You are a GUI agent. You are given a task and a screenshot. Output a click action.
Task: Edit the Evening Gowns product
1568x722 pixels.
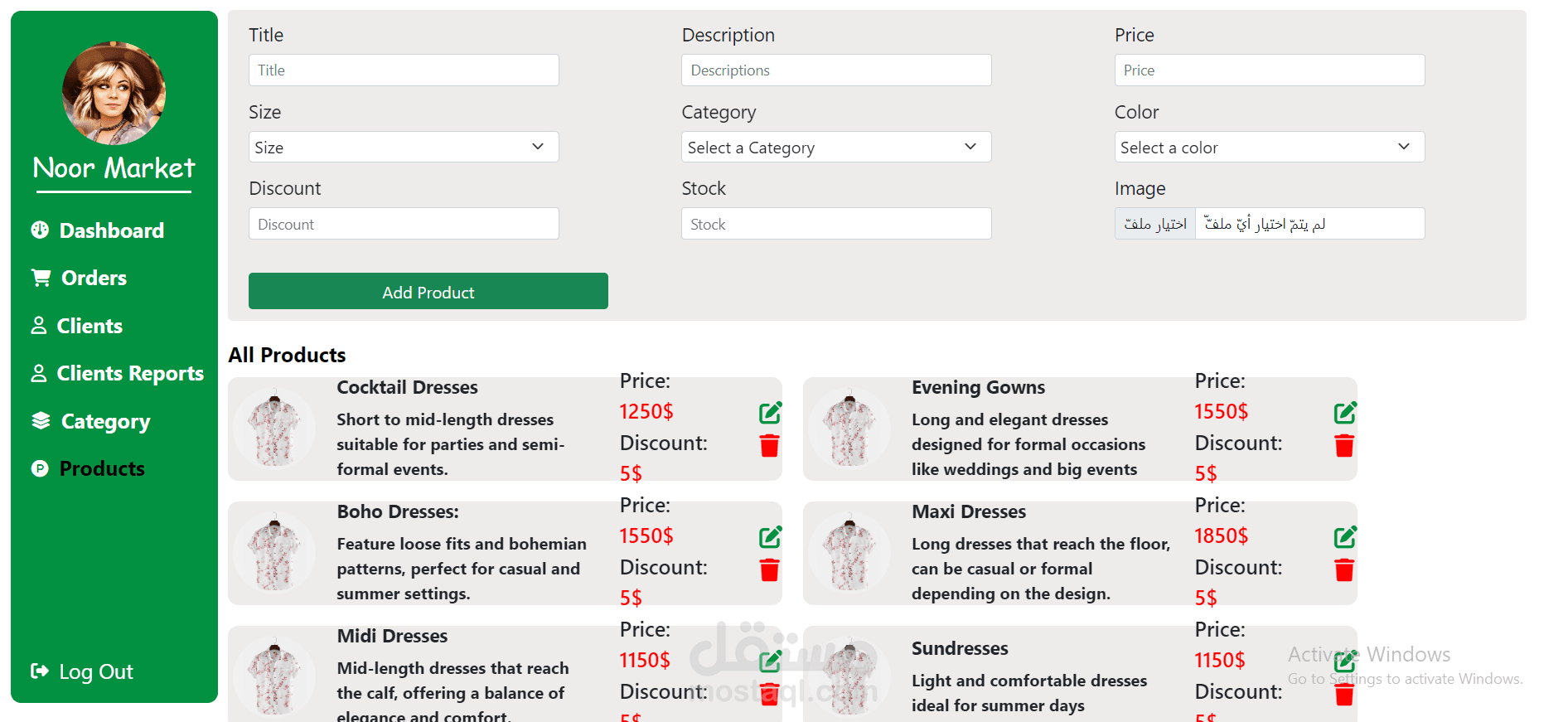coord(1345,412)
